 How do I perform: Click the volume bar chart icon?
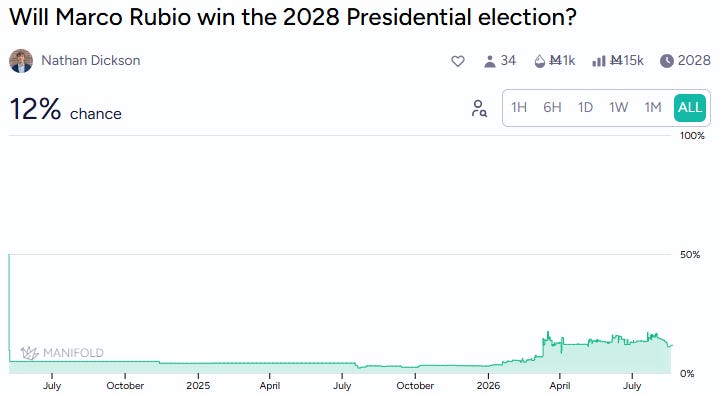coord(598,61)
